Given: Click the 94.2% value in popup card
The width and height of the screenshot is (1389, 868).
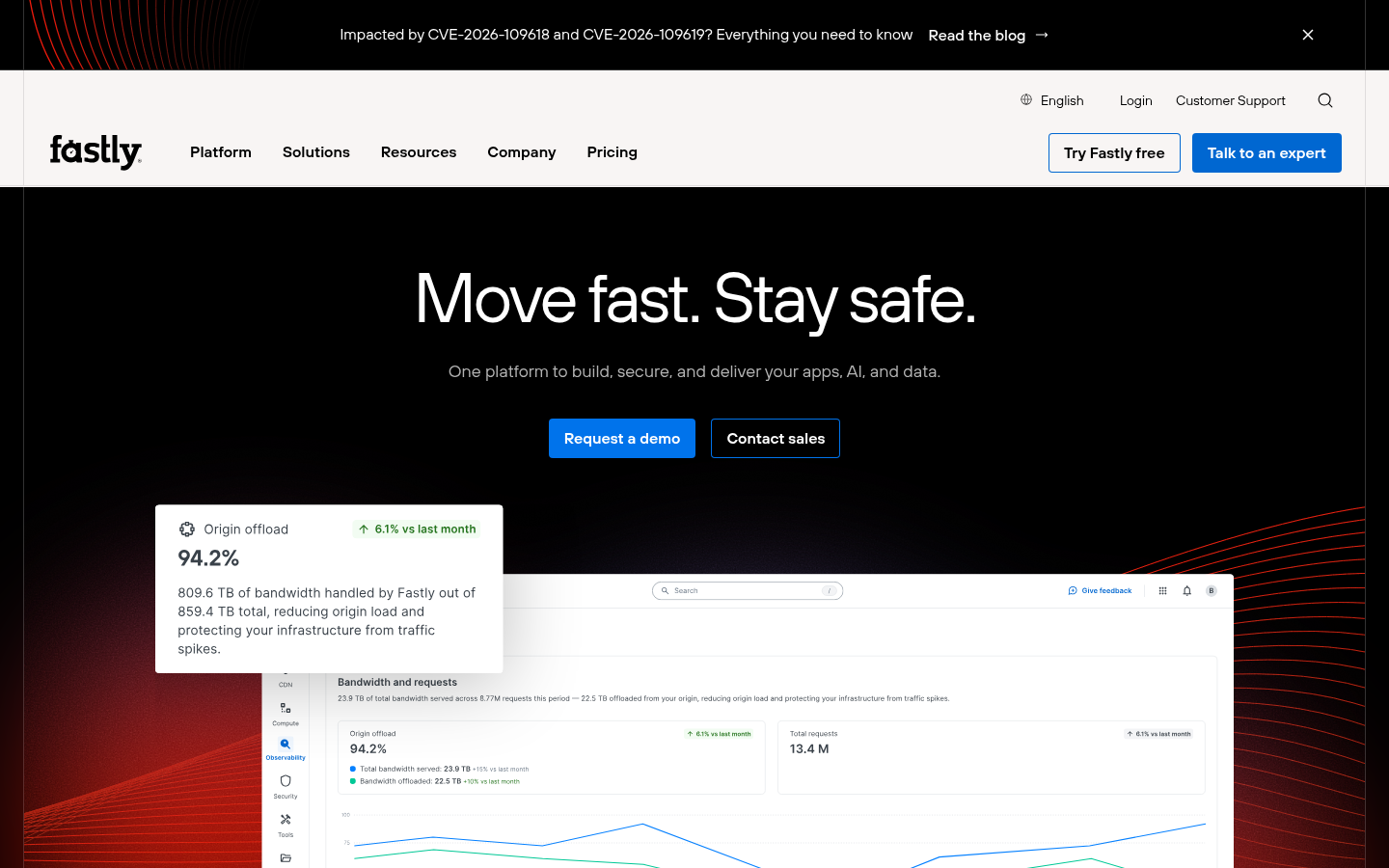Looking at the screenshot, I should tap(208, 558).
